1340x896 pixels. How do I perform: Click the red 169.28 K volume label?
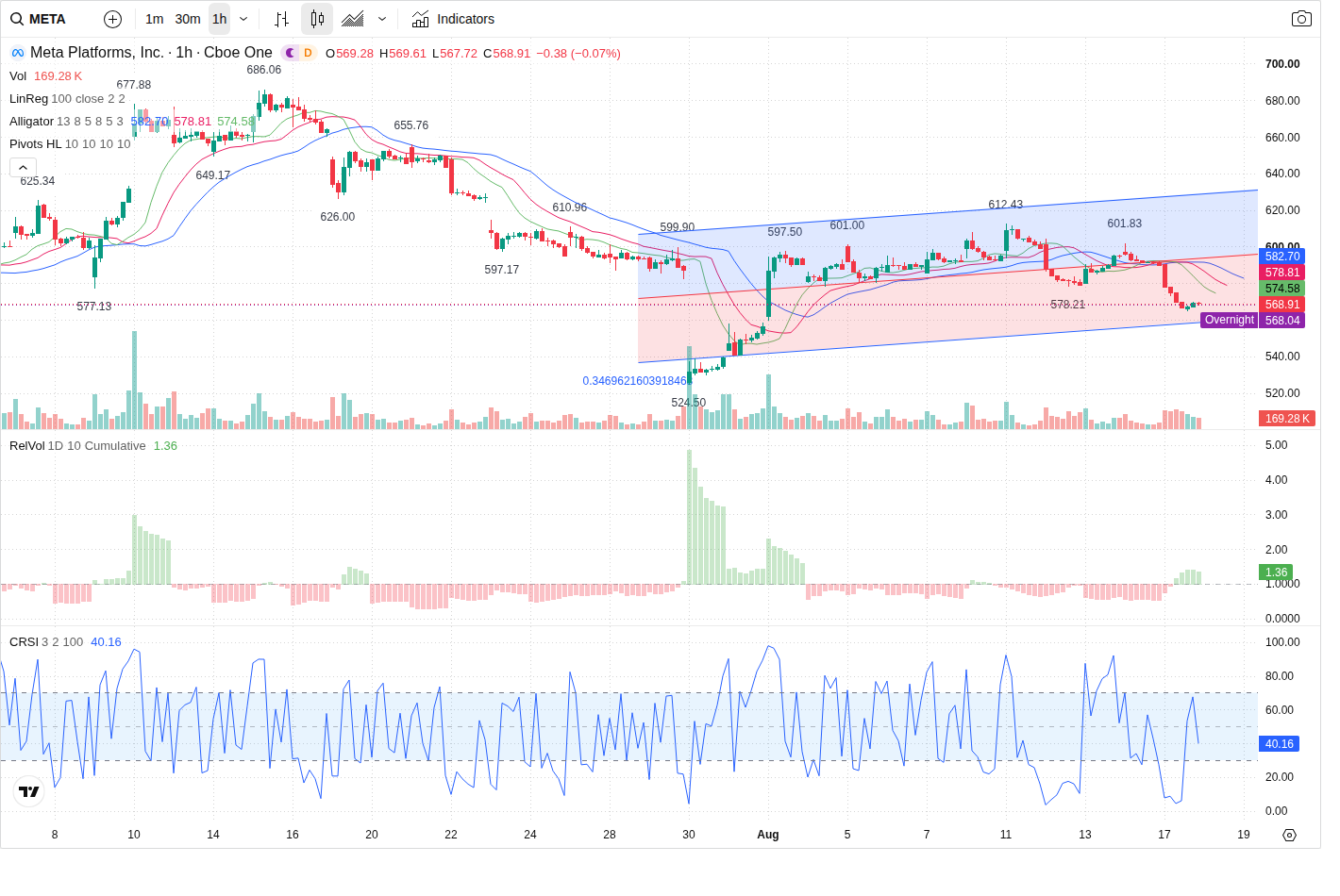[x=1287, y=419]
